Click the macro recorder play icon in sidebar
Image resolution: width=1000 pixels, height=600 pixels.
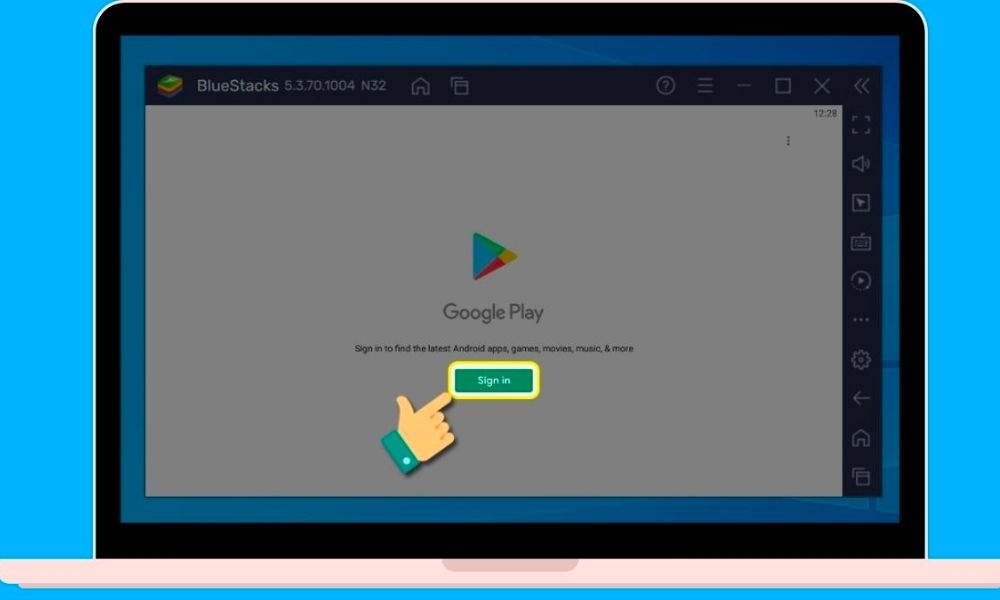click(860, 281)
